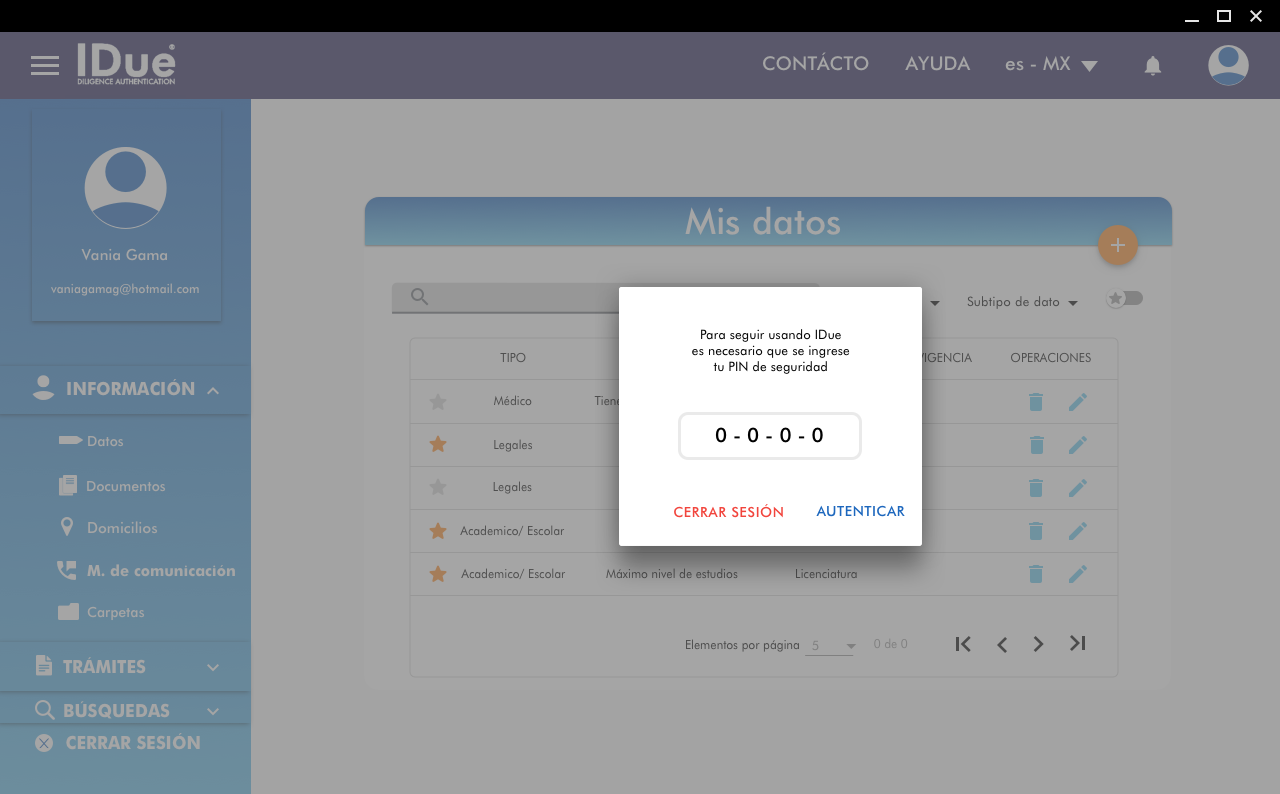This screenshot has width=1280, height=794.
Task: Click the AUTENTICAR button in dialog
Action: (860, 511)
